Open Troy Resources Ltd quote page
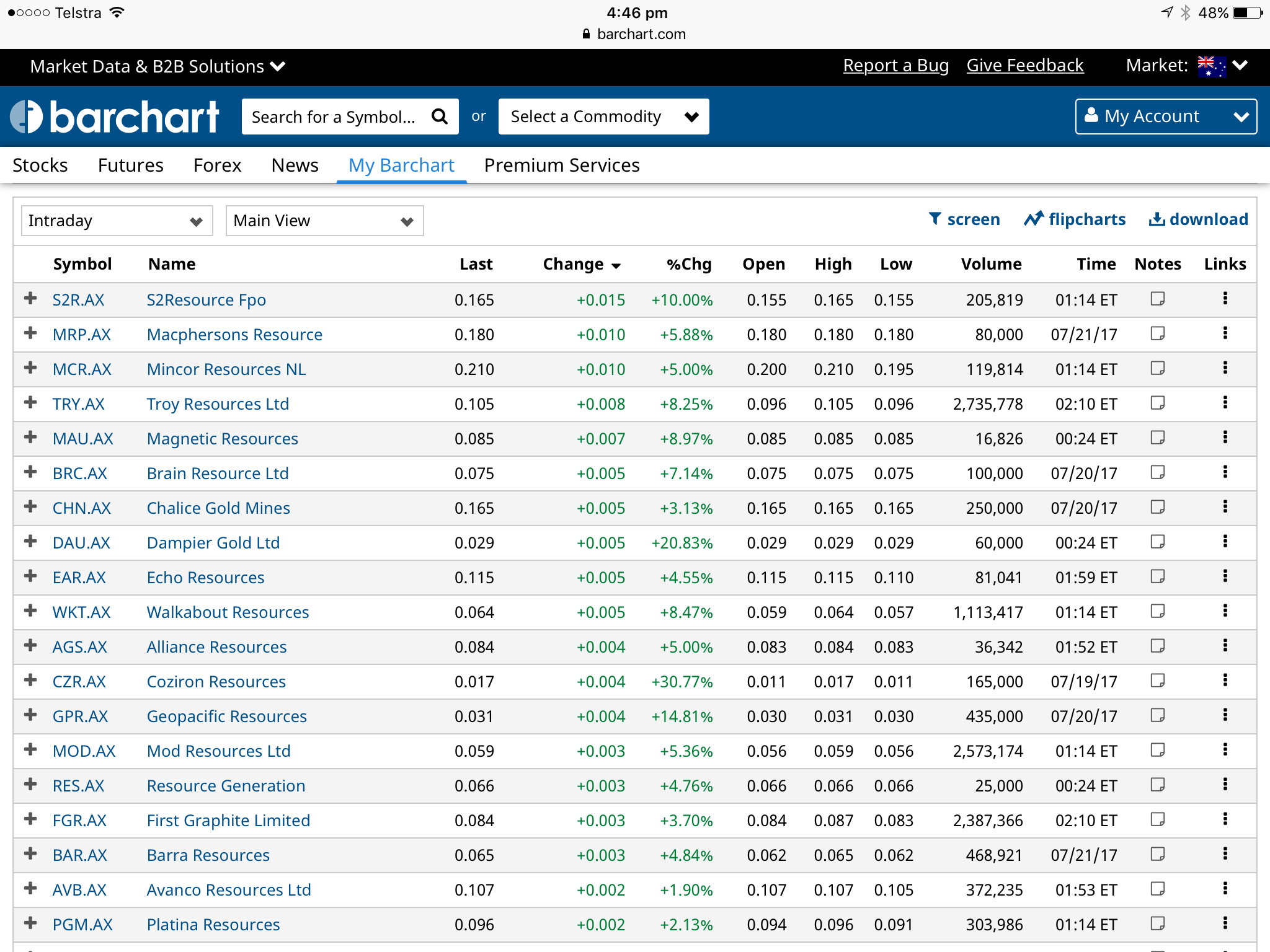The height and width of the screenshot is (952, 1270). click(x=218, y=404)
